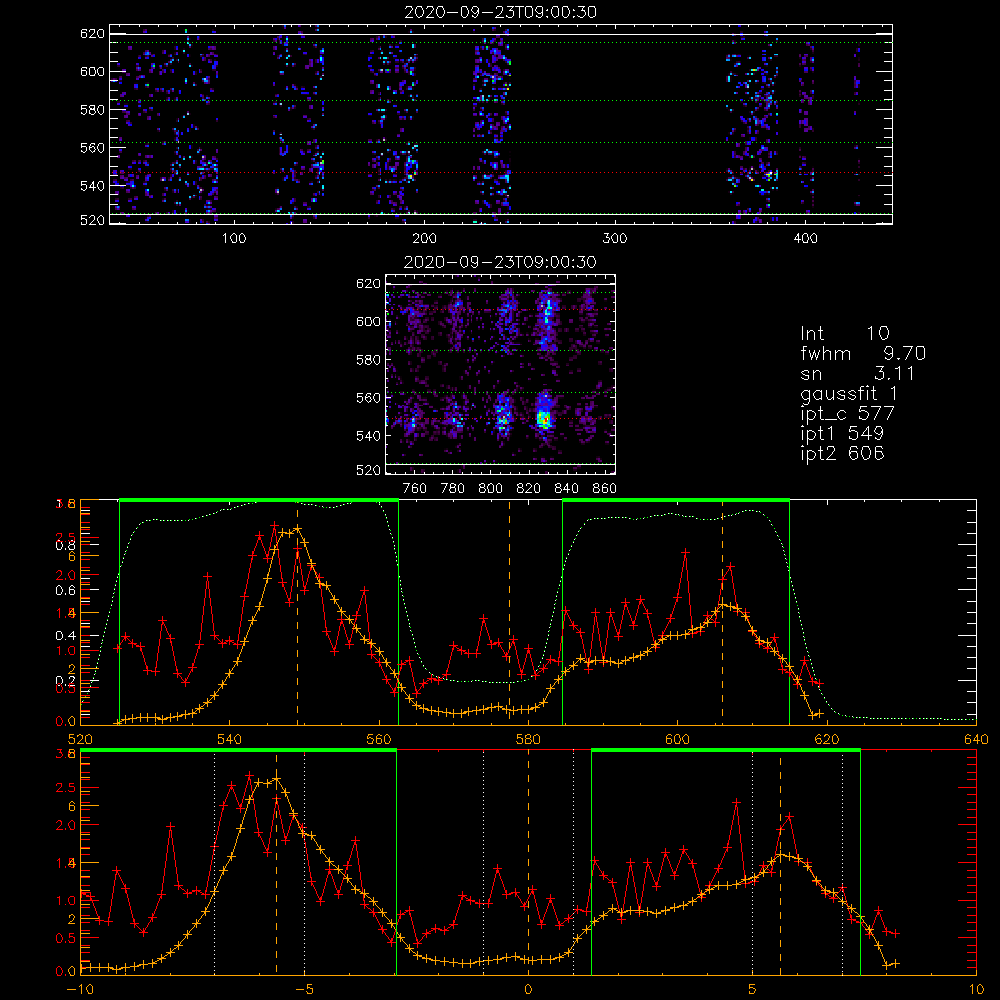Click x-axis label -10 of bottom plot
The height and width of the screenshot is (1000, 1000).
(80, 990)
